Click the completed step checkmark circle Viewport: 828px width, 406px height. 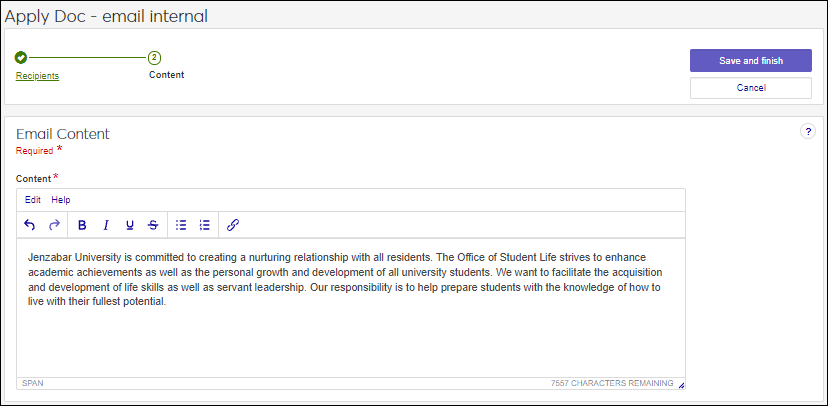click(21, 57)
